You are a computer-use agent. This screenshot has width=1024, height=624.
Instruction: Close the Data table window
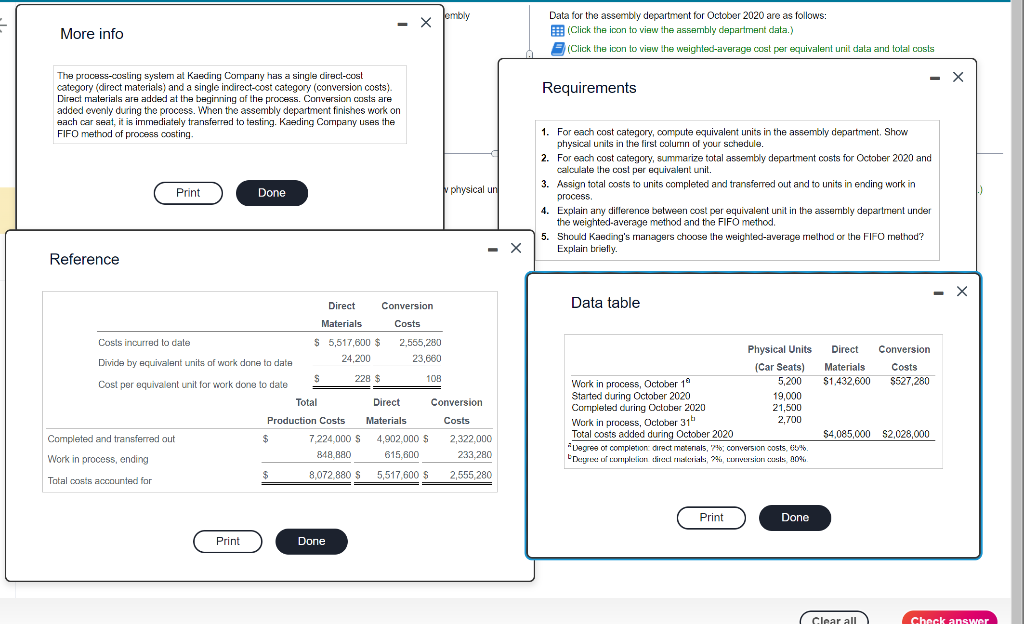pyautogui.click(x=961, y=292)
